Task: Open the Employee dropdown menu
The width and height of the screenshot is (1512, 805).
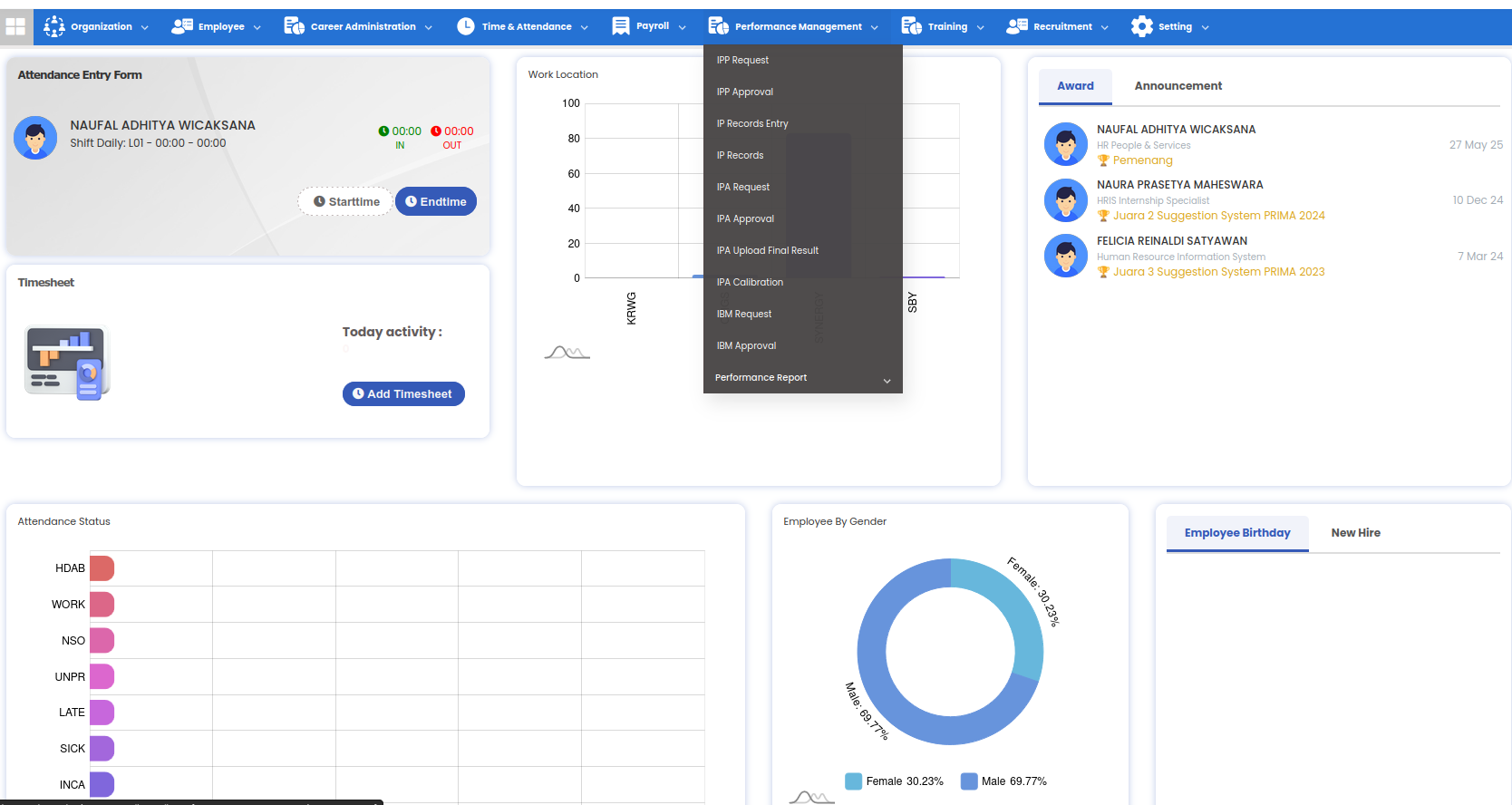Action: [x=217, y=27]
